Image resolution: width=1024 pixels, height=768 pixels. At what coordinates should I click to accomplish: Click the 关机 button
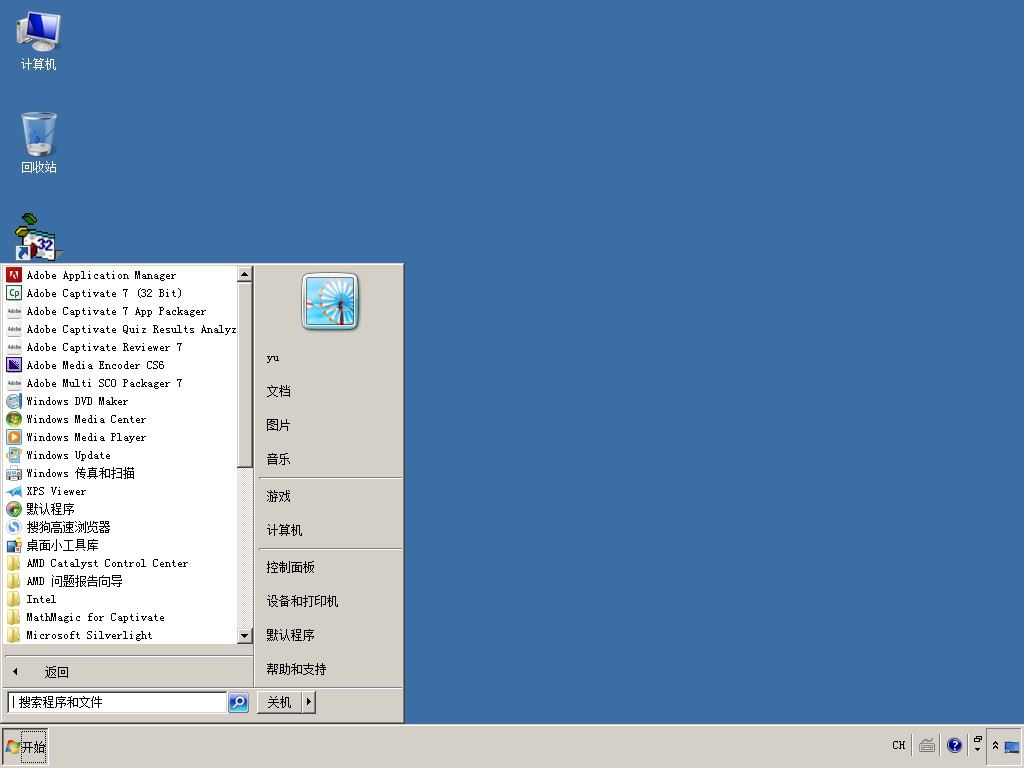(x=280, y=702)
